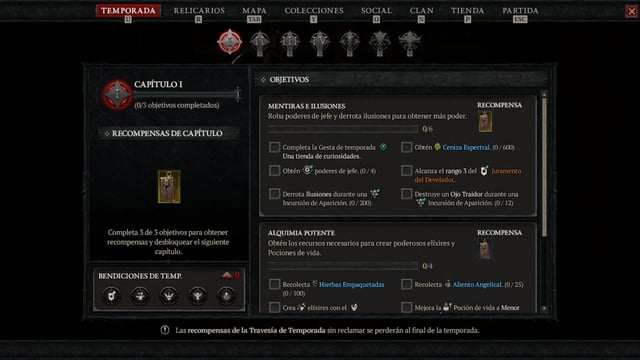640x360 pixels.
Task: Open the Juramento del Develador link
Action: pyautogui.click(x=468, y=175)
